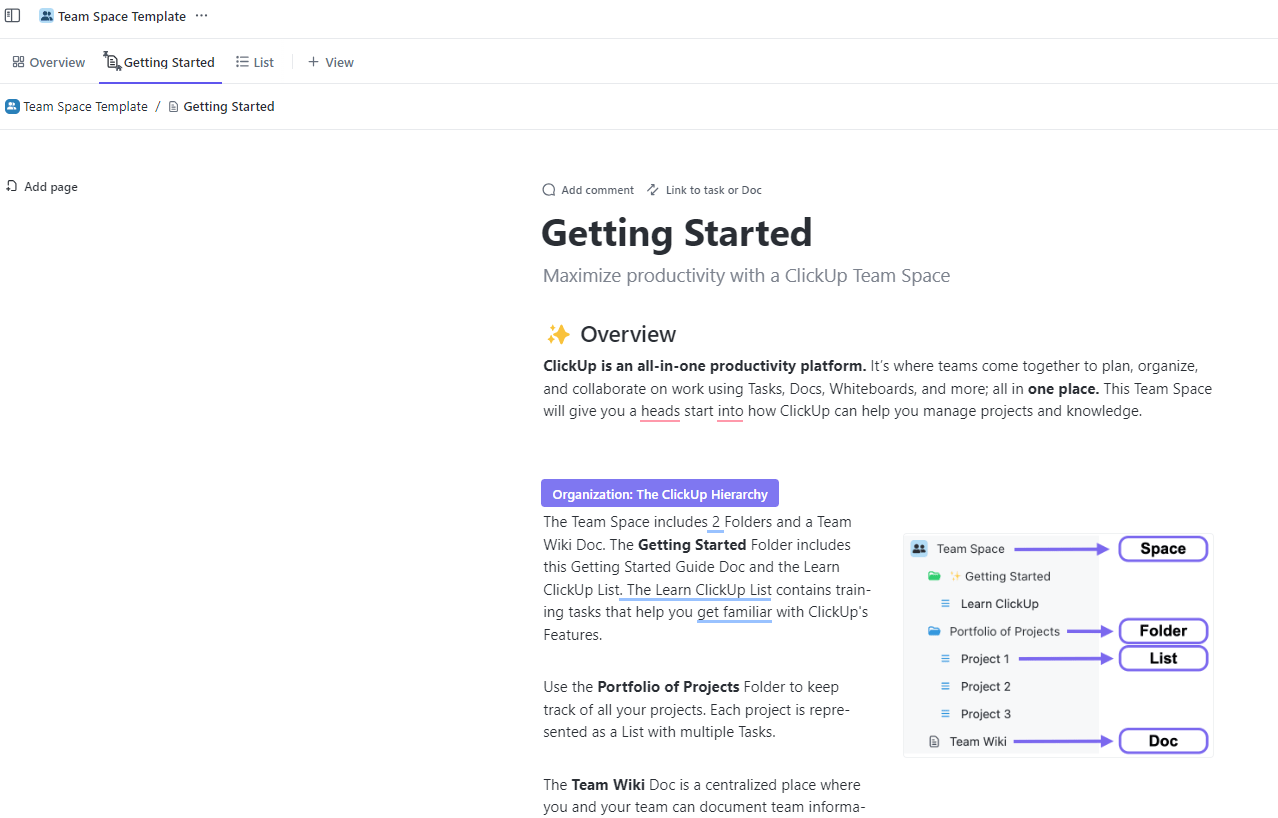Viewport: 1278px width, 818px height.
Task: Click the Getting Started document title
Action: tap(677, 233)
